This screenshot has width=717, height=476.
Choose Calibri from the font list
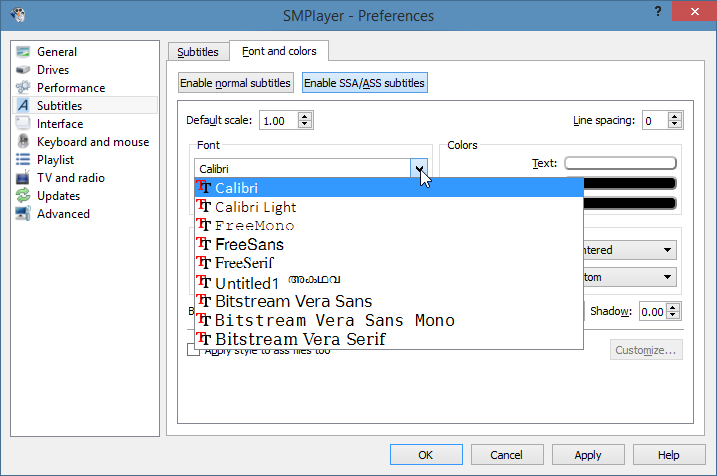tap(389, 187)
